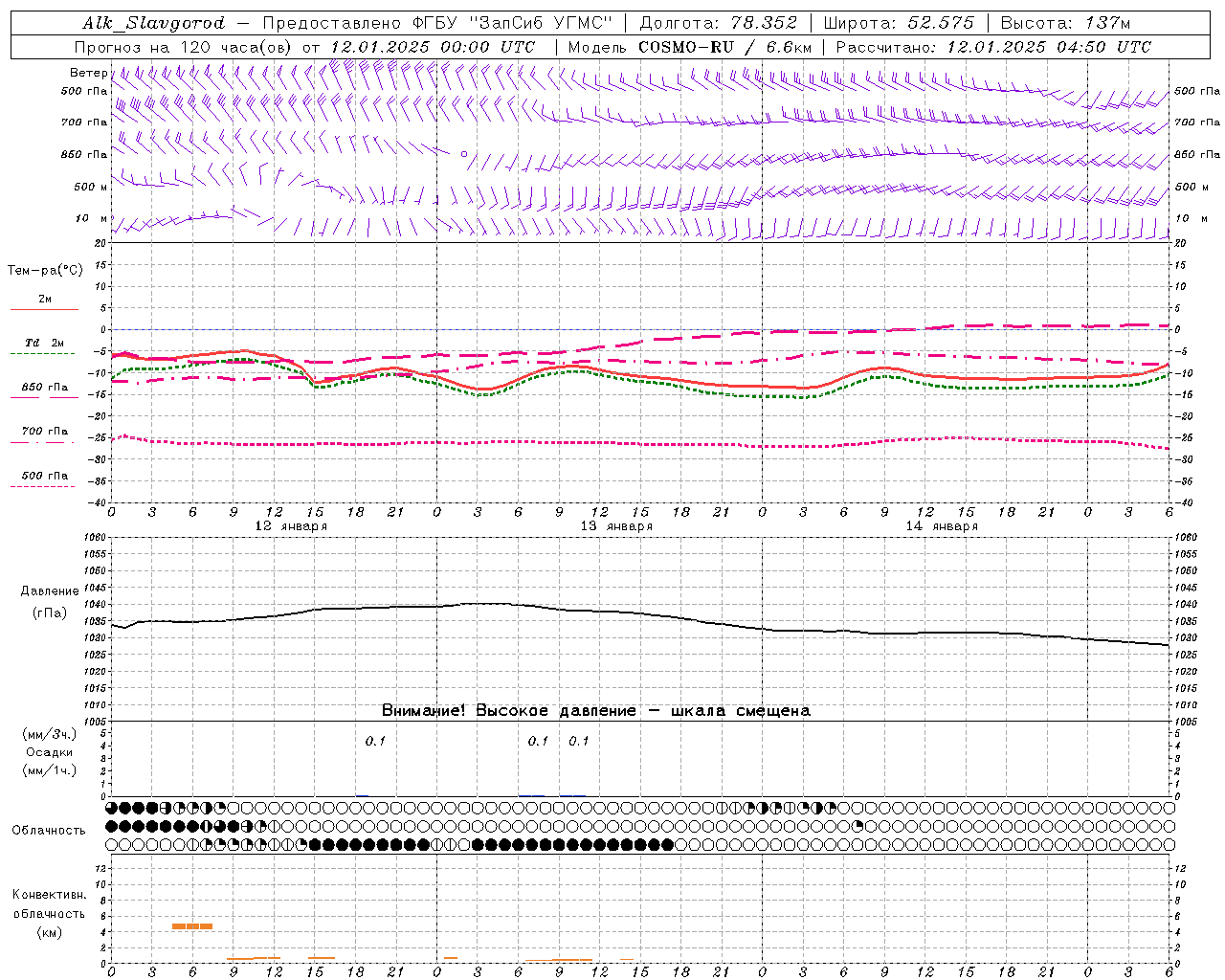This screenshot has height=980, width=1225.
Task: Click the Td 2м dew point legend label
Action: 45,343
